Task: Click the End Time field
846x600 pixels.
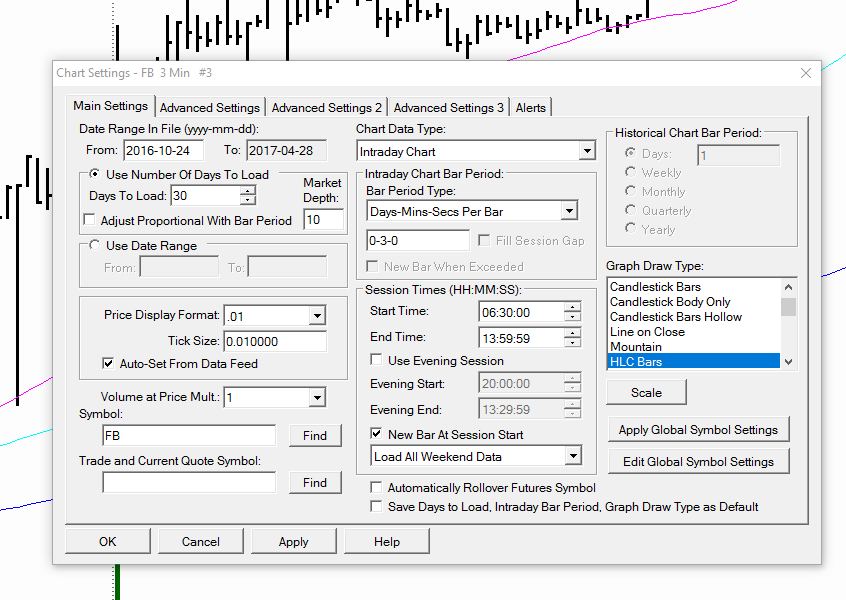Action: point(522,338)
